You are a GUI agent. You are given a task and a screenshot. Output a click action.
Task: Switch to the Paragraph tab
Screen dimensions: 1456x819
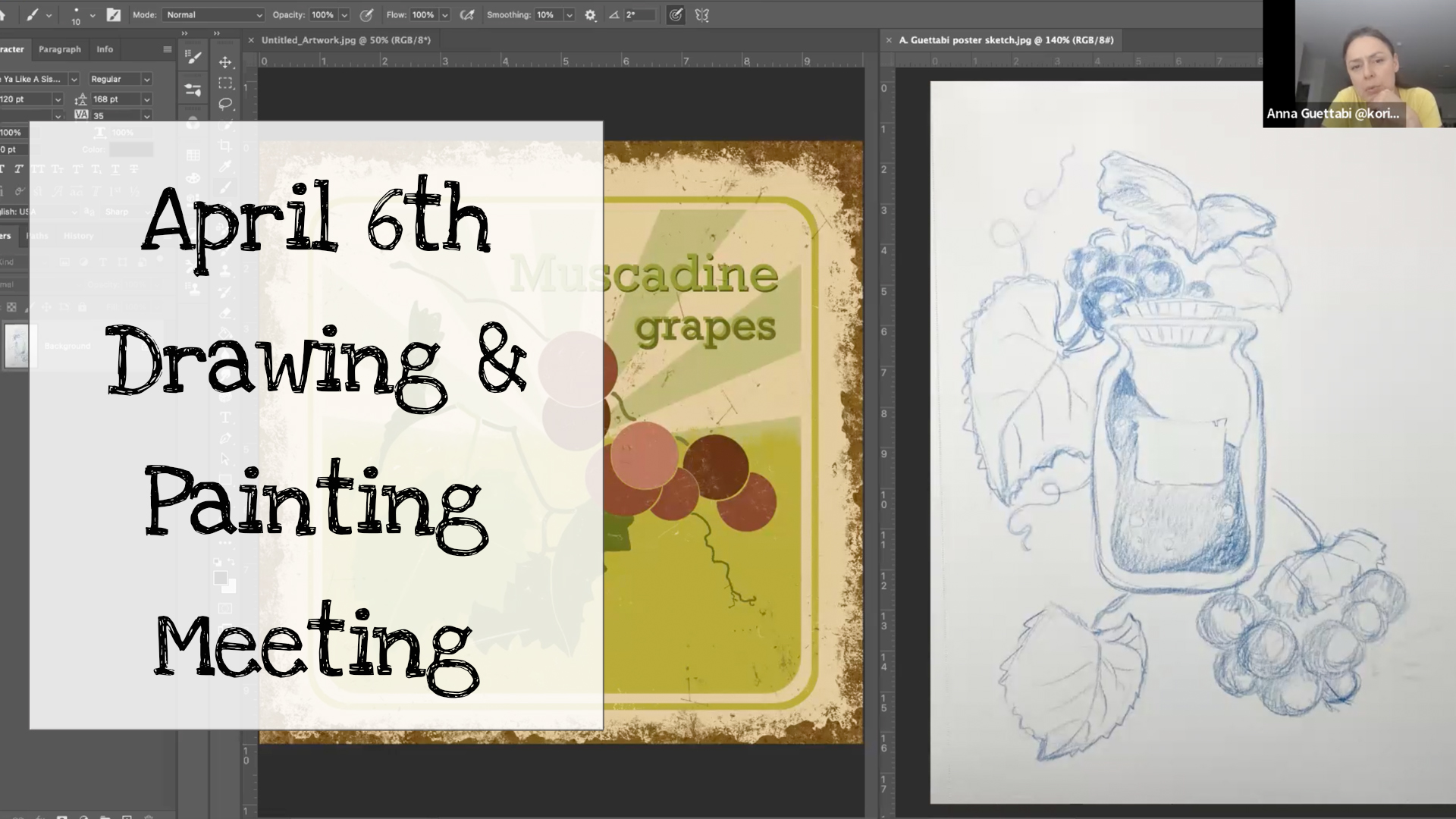pos(60,49)
